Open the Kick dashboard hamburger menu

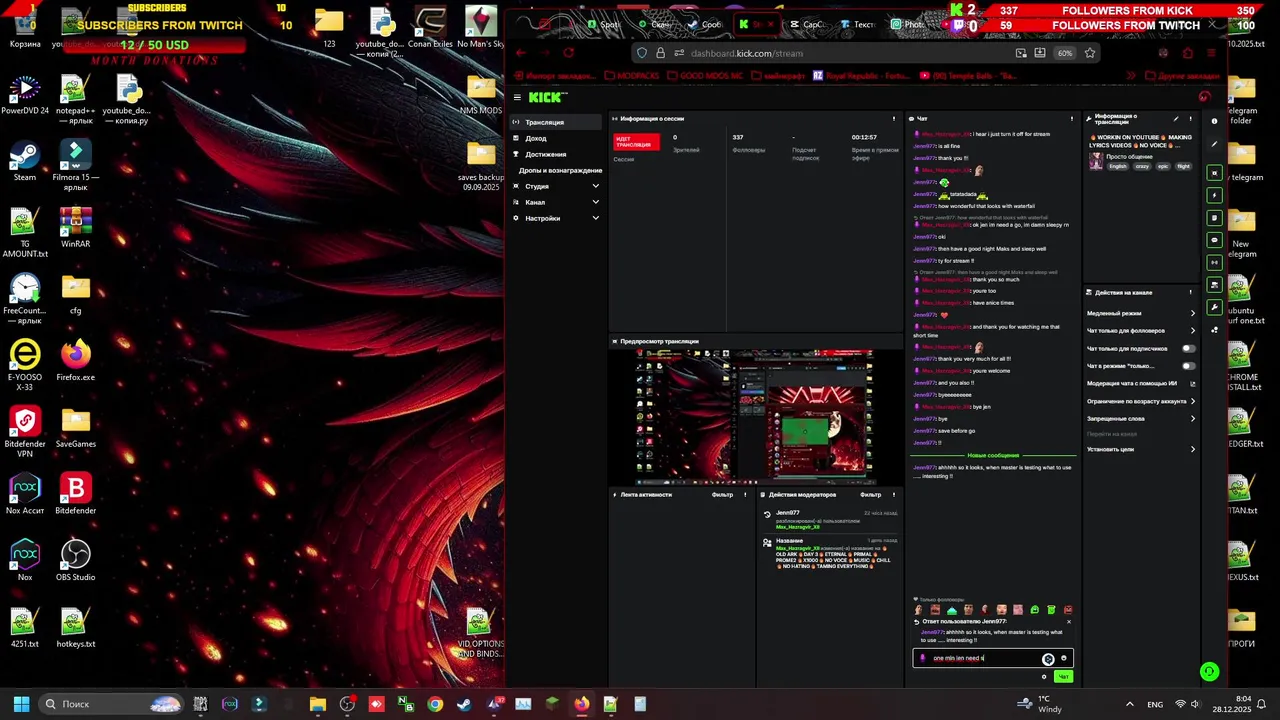(x=517, y=97)
